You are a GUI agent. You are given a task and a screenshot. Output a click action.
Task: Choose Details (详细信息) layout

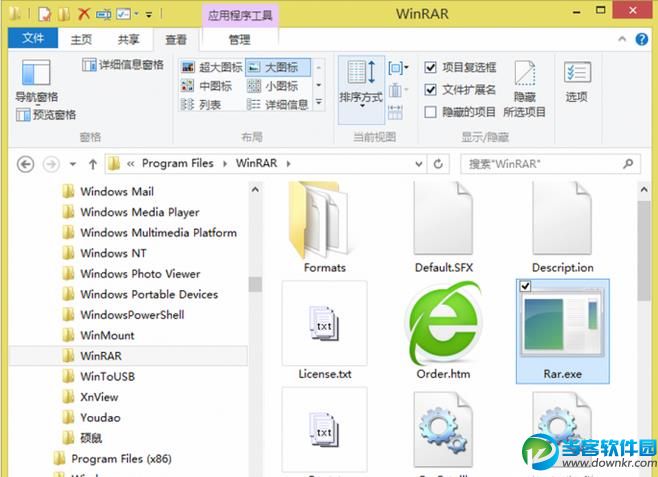277,104
